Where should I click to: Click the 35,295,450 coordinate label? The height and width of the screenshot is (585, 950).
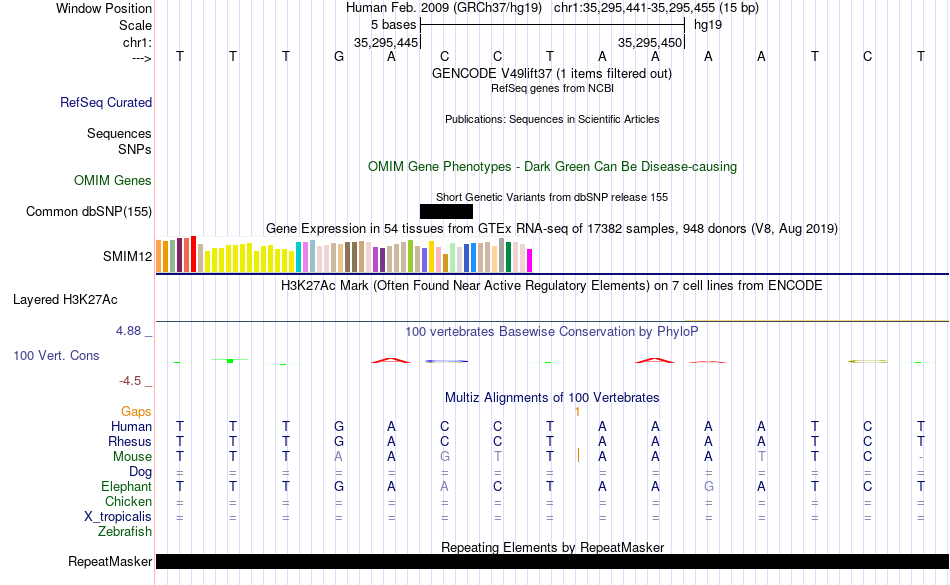(x=650, y=42)
